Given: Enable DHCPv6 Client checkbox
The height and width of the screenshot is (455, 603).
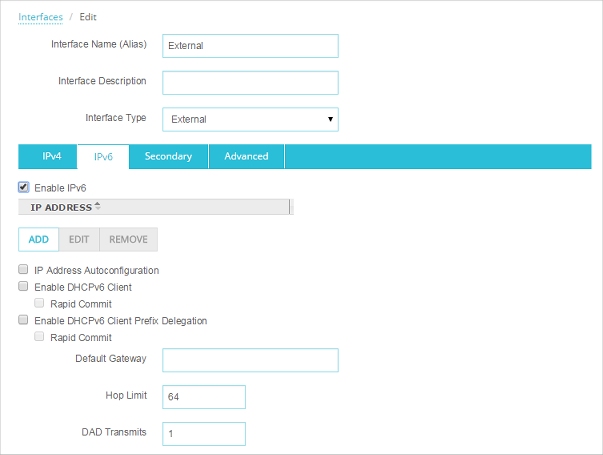Looking at the screenshot, I should (24, 287).
